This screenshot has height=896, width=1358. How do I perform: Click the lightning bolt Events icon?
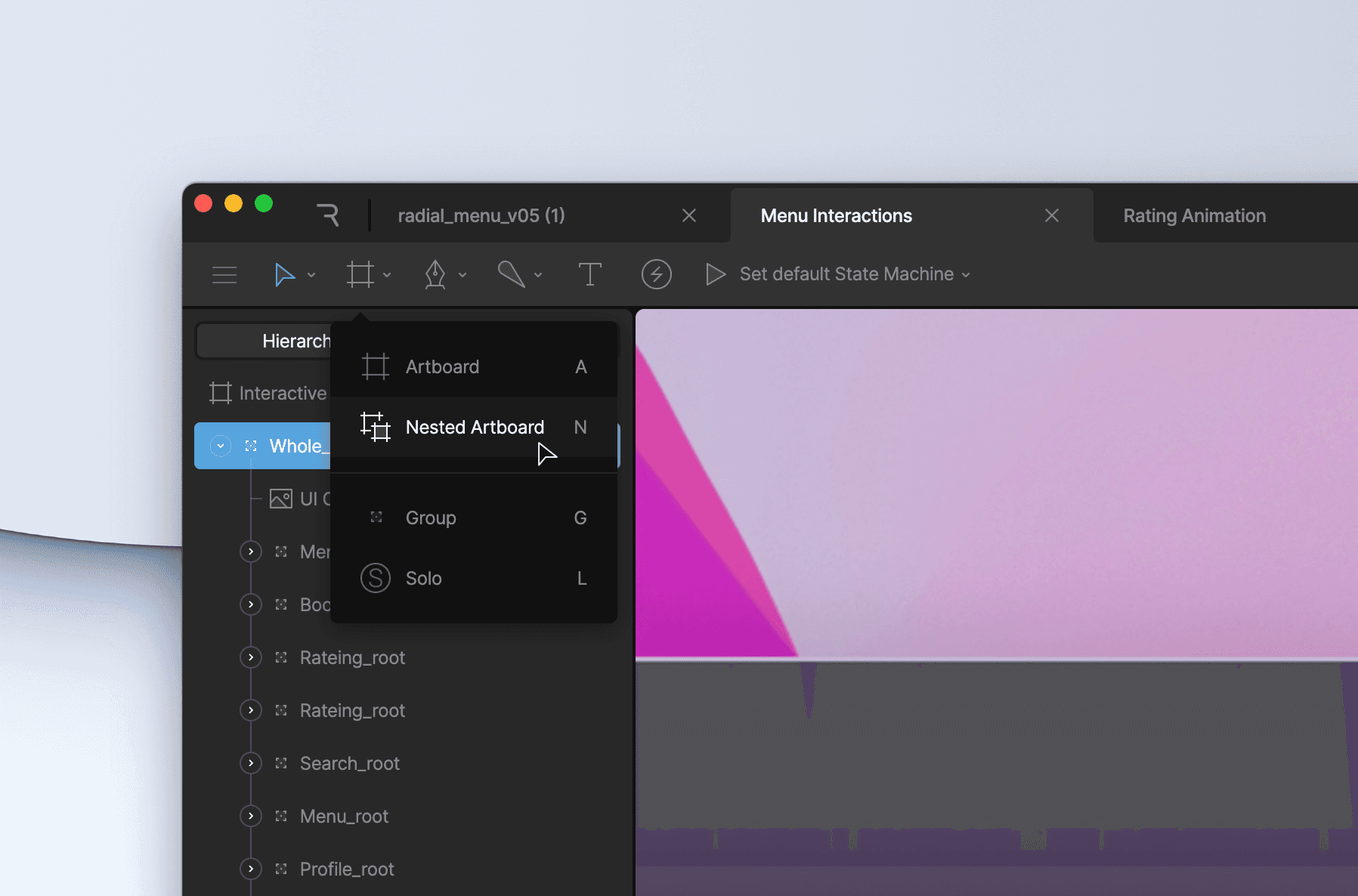pos(656,273)
